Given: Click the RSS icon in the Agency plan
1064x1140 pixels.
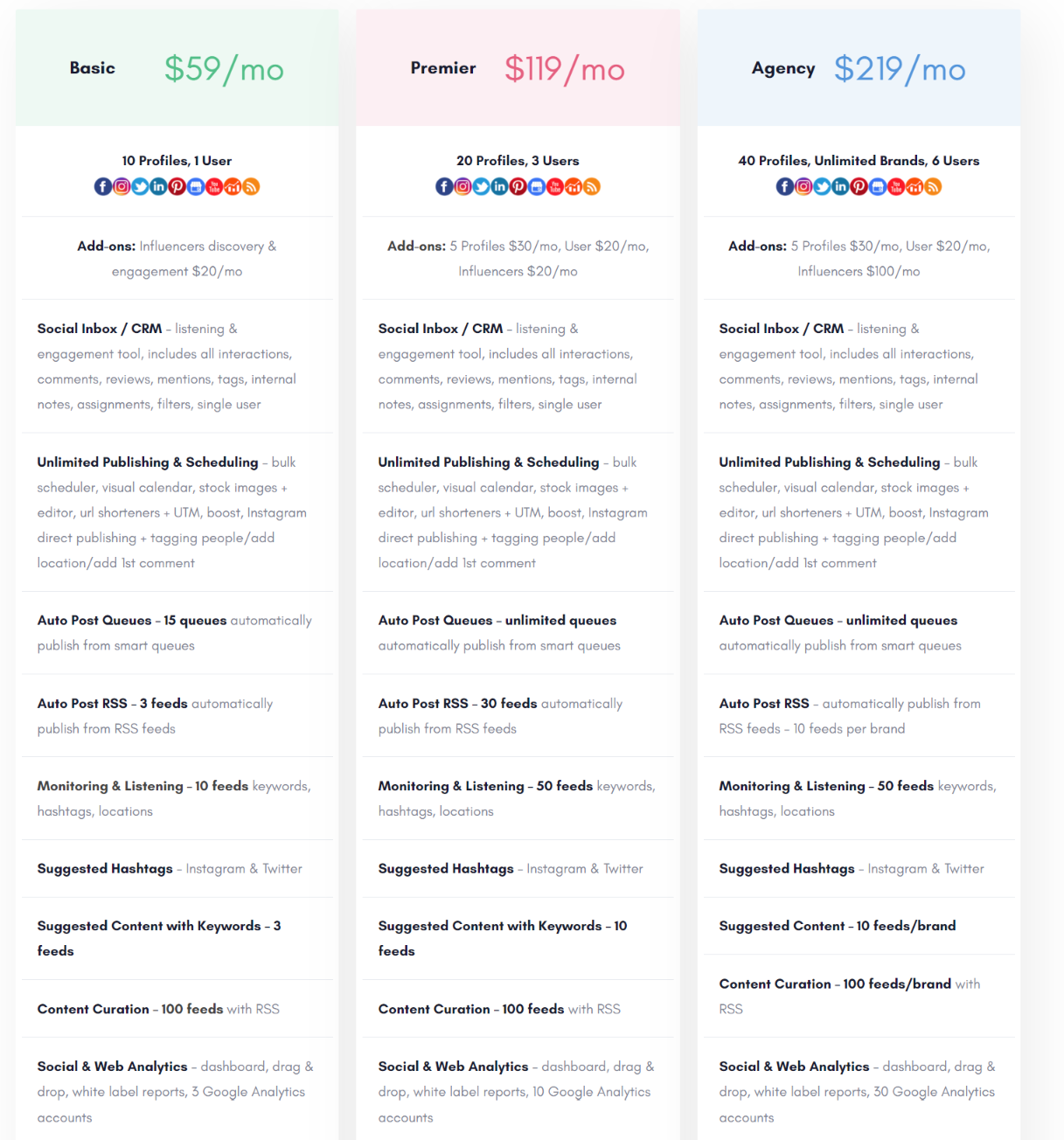Looking at the screenshot, I should coord(933,186).
